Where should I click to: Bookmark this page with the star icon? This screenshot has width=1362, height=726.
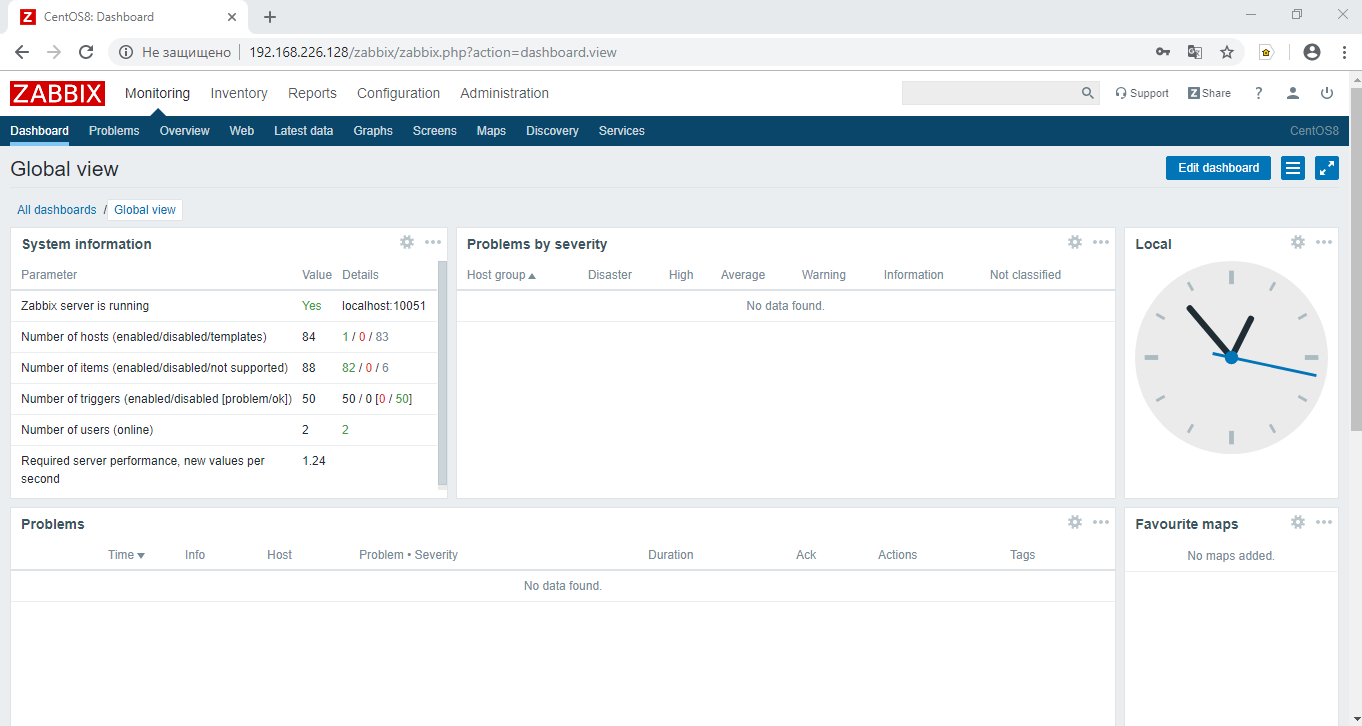1227,52
